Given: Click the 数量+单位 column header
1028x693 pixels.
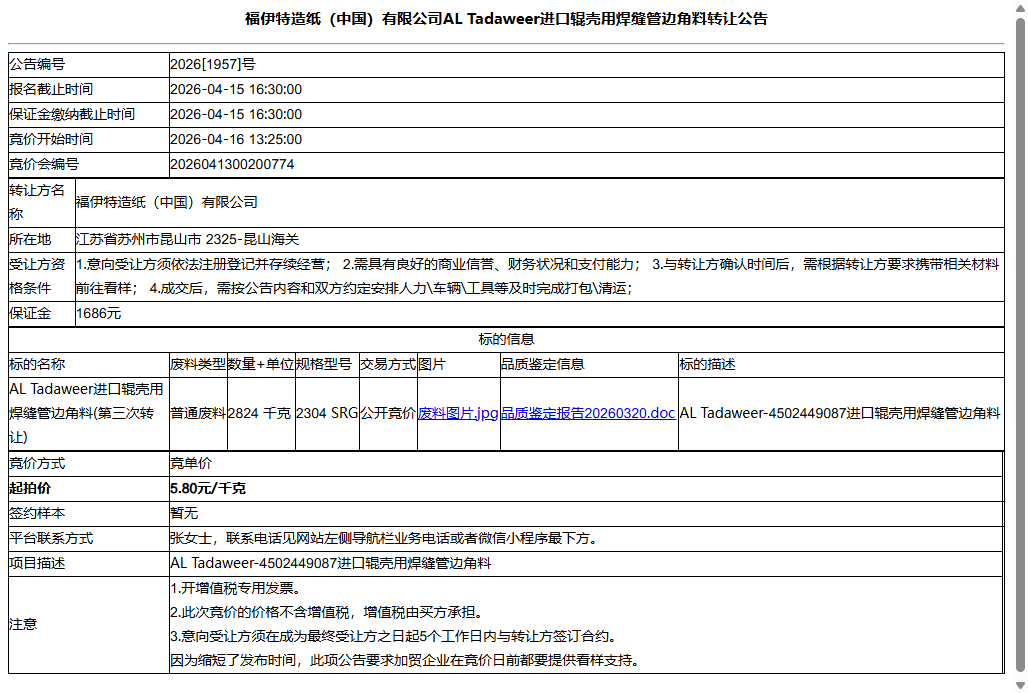Looking at the screenshot, I should [x=261, y=364].
